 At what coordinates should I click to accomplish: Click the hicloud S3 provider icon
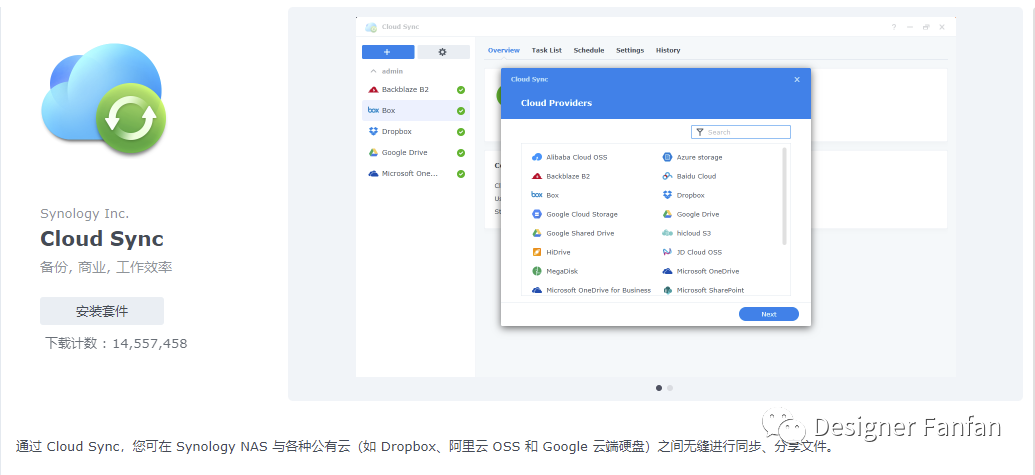click(x=667, y=234)
